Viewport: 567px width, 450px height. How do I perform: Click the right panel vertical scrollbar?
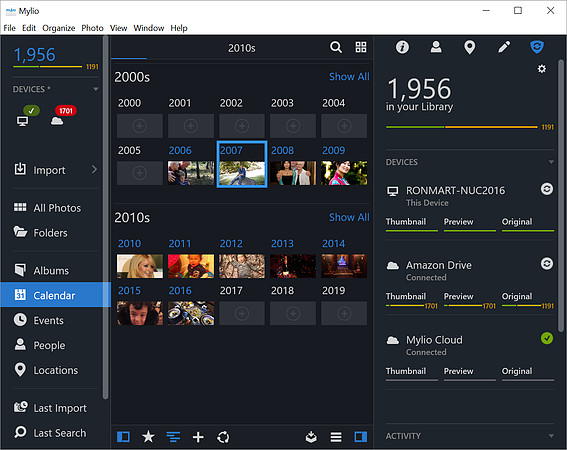pyautogui.click(x=561, y=195)
